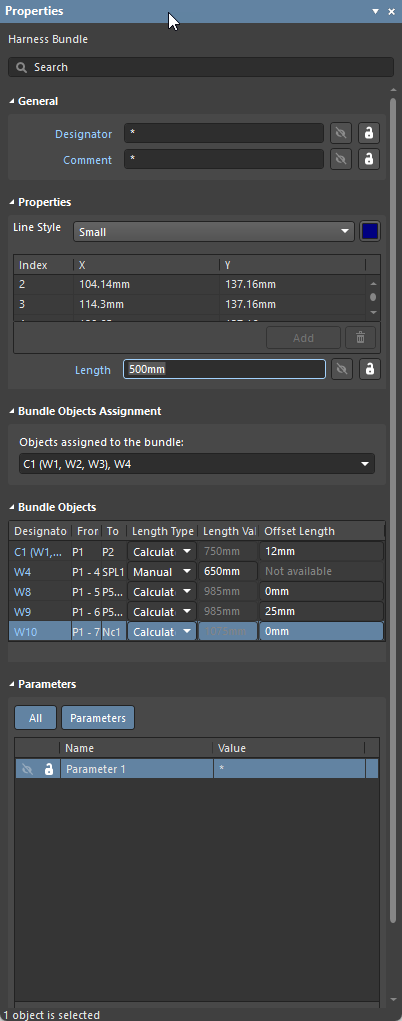Click the X value 104.14mm cell
This screenshot has width=402, height=1021.
tap(147, 285)
